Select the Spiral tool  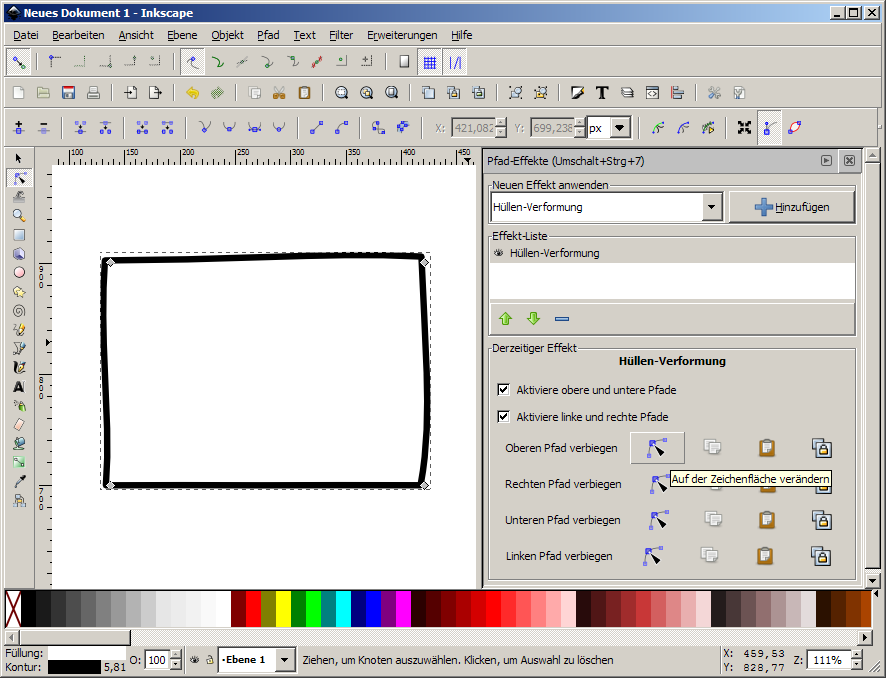18,310
